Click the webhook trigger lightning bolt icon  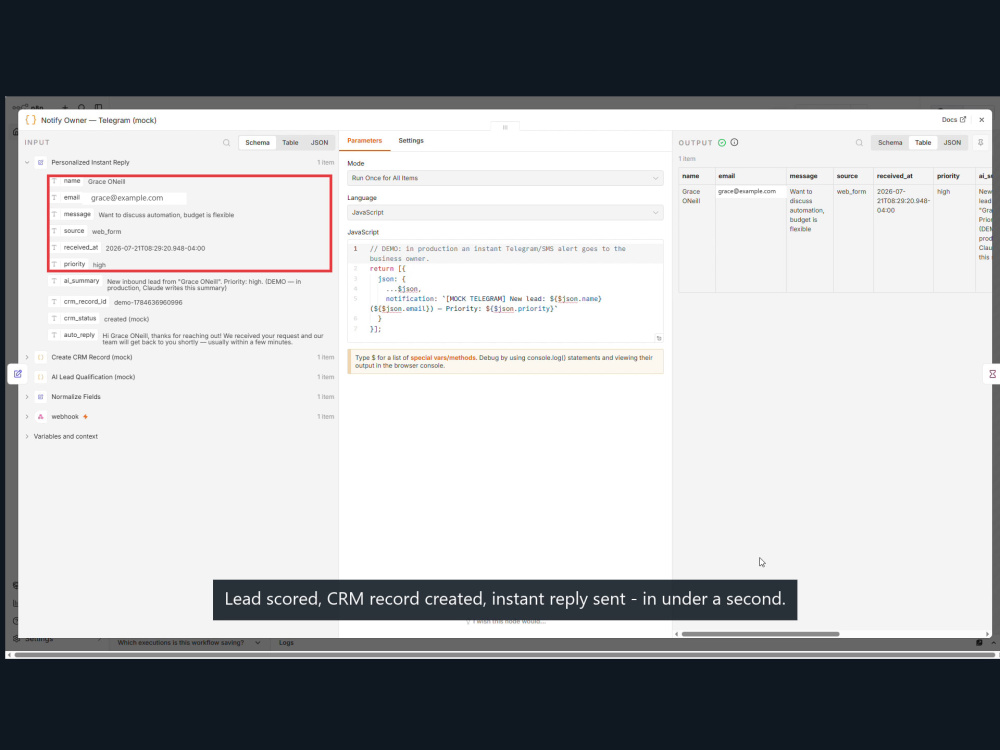click(x=85, y=416)
